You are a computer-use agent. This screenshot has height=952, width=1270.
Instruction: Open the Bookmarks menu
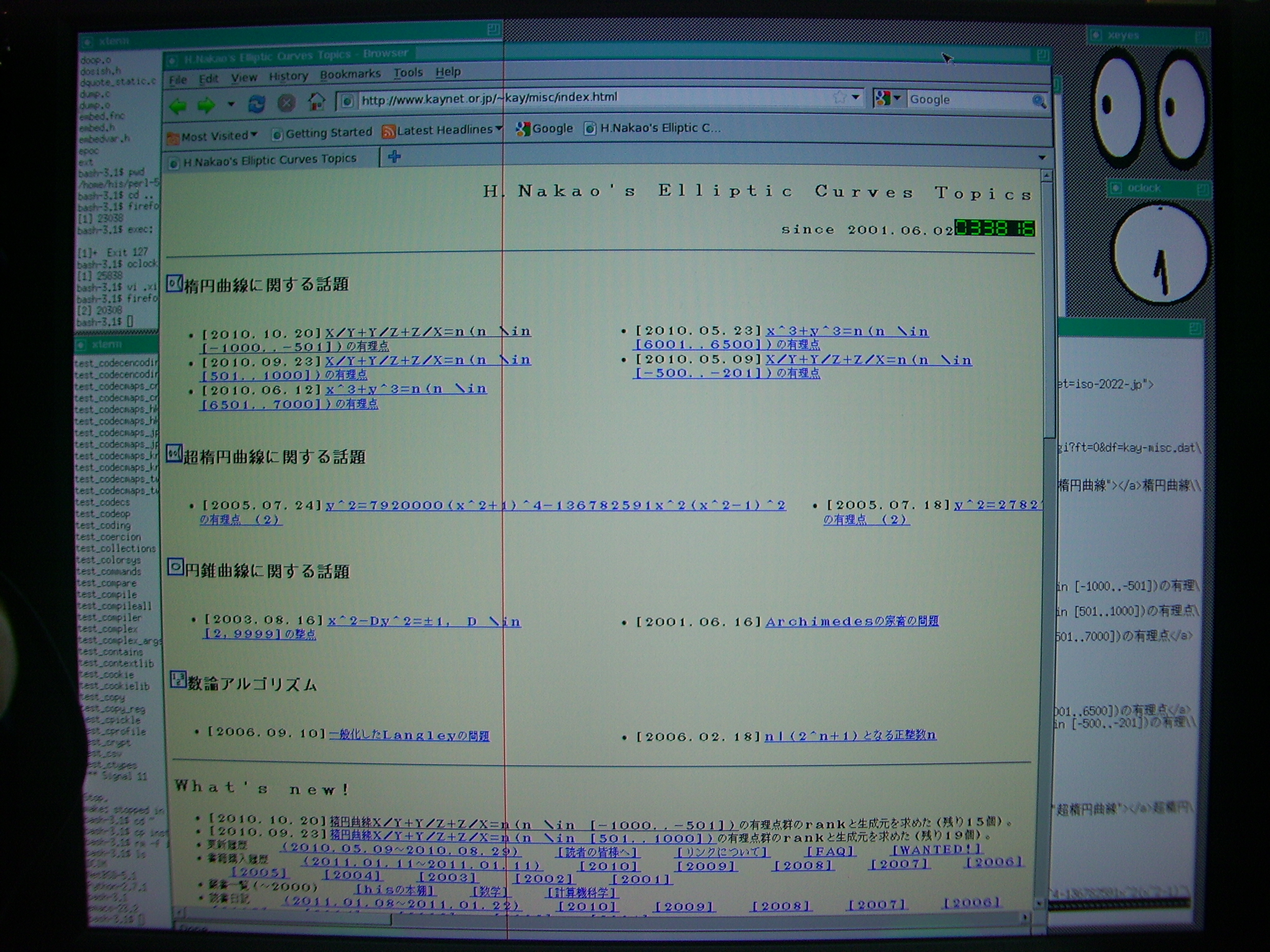pyautogui.click(x=350, y=74)
